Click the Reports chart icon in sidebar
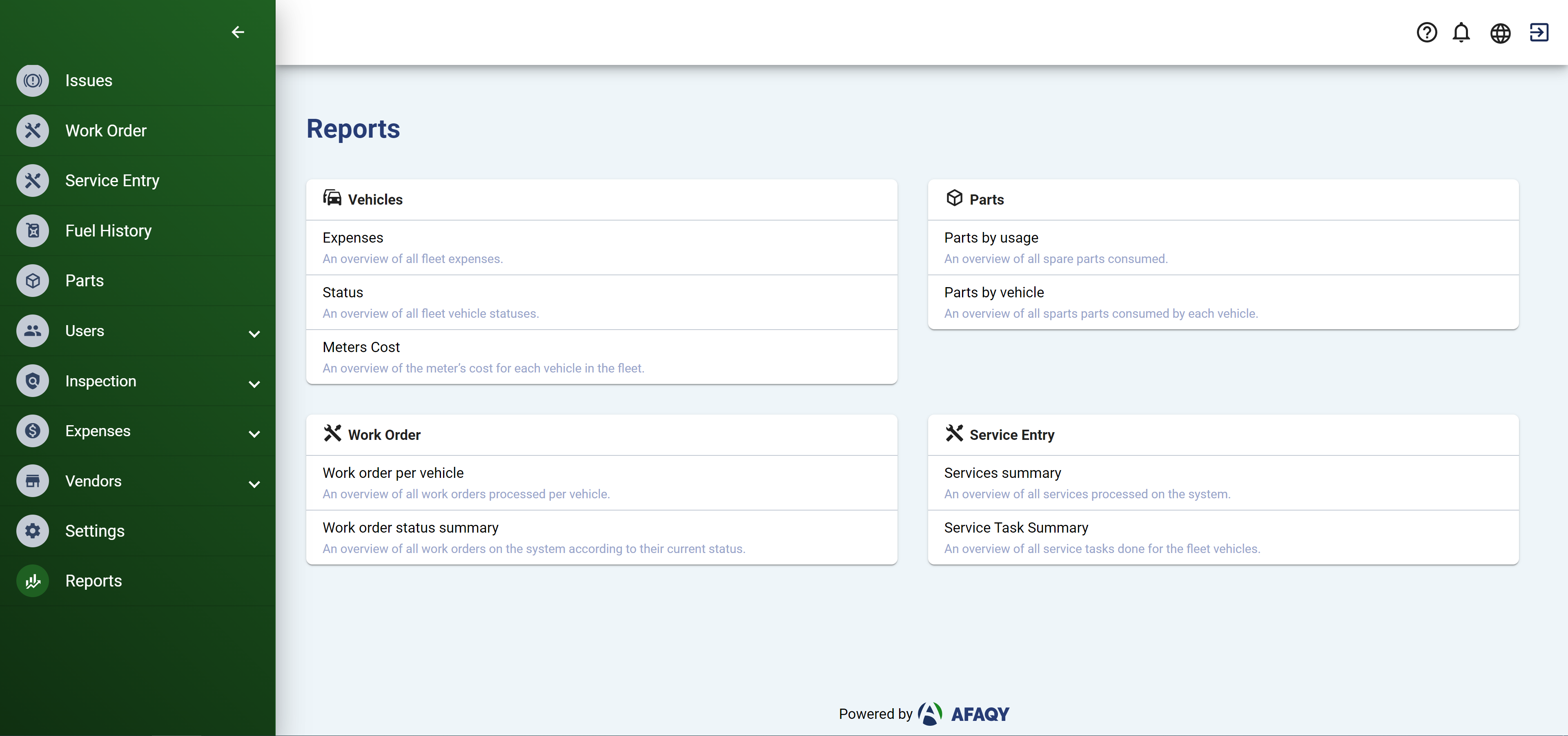 click(x=33, y=581)
